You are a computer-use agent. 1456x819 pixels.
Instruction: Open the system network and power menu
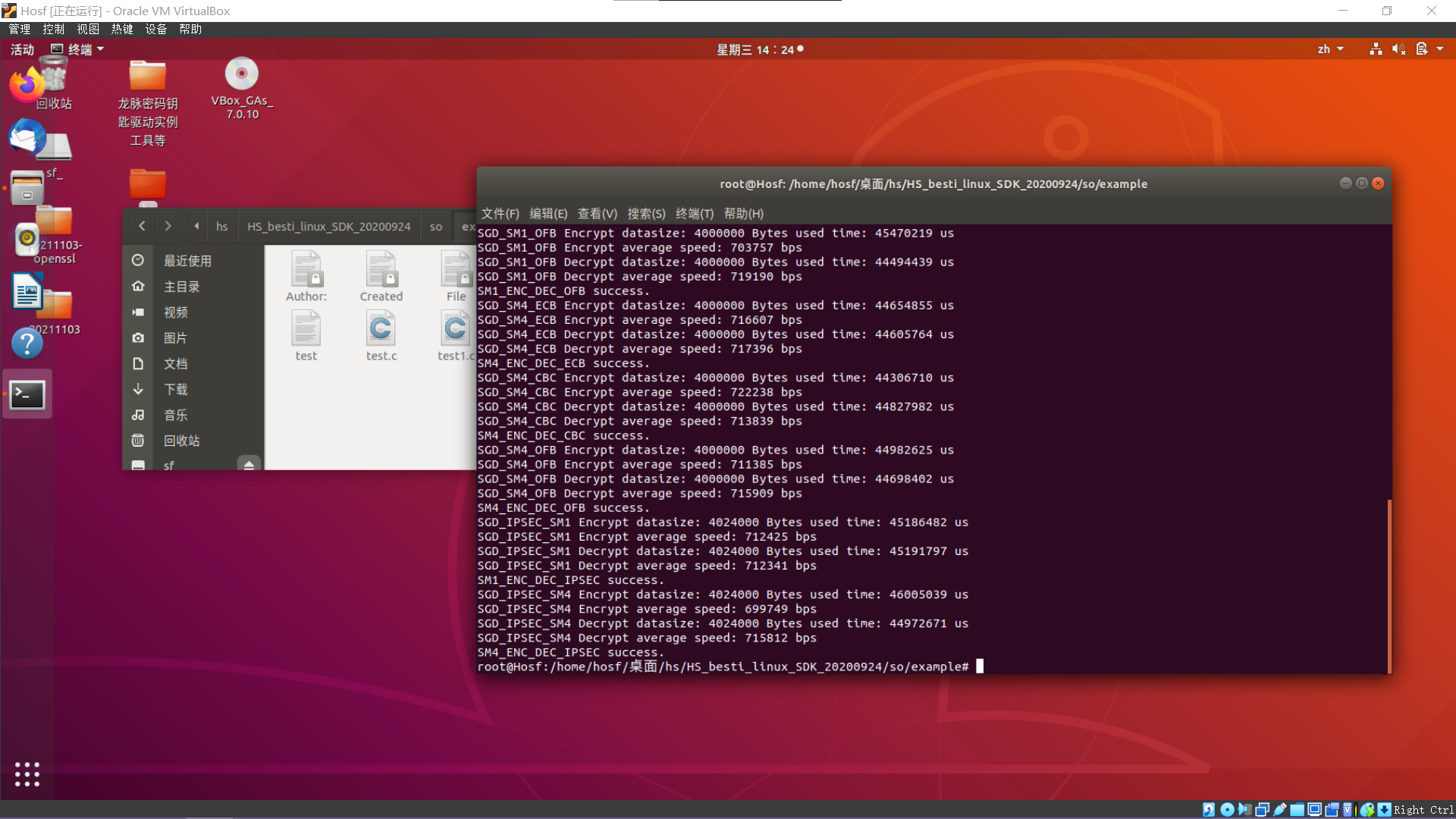point(1408,49)
